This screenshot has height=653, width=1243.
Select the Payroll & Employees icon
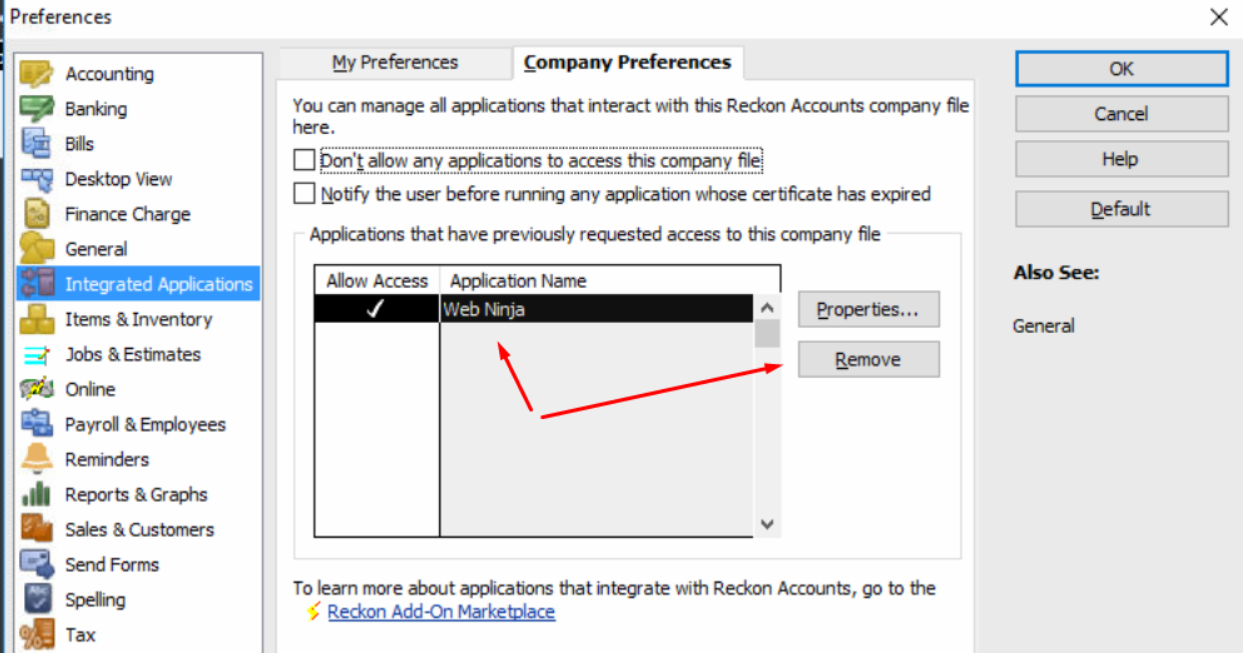(x=37, y=424)
